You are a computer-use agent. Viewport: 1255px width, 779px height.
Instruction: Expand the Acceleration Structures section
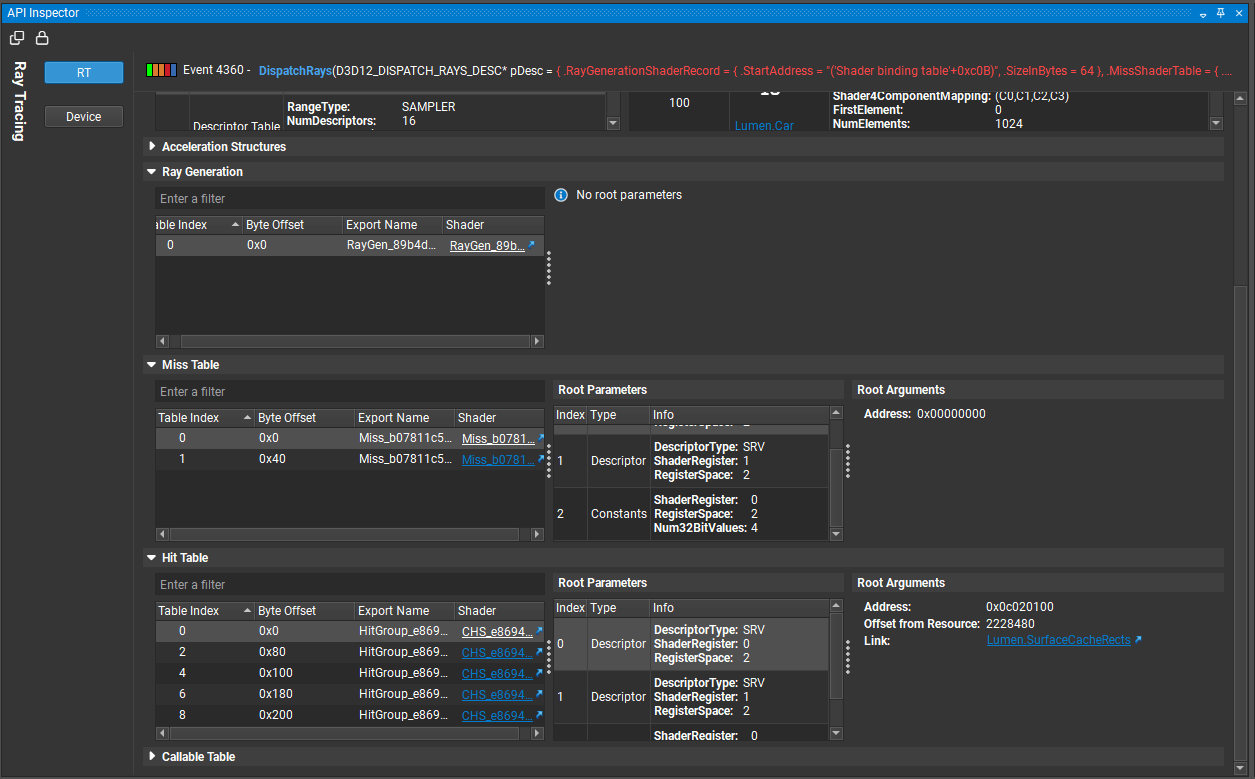click(x=152, y=147)
